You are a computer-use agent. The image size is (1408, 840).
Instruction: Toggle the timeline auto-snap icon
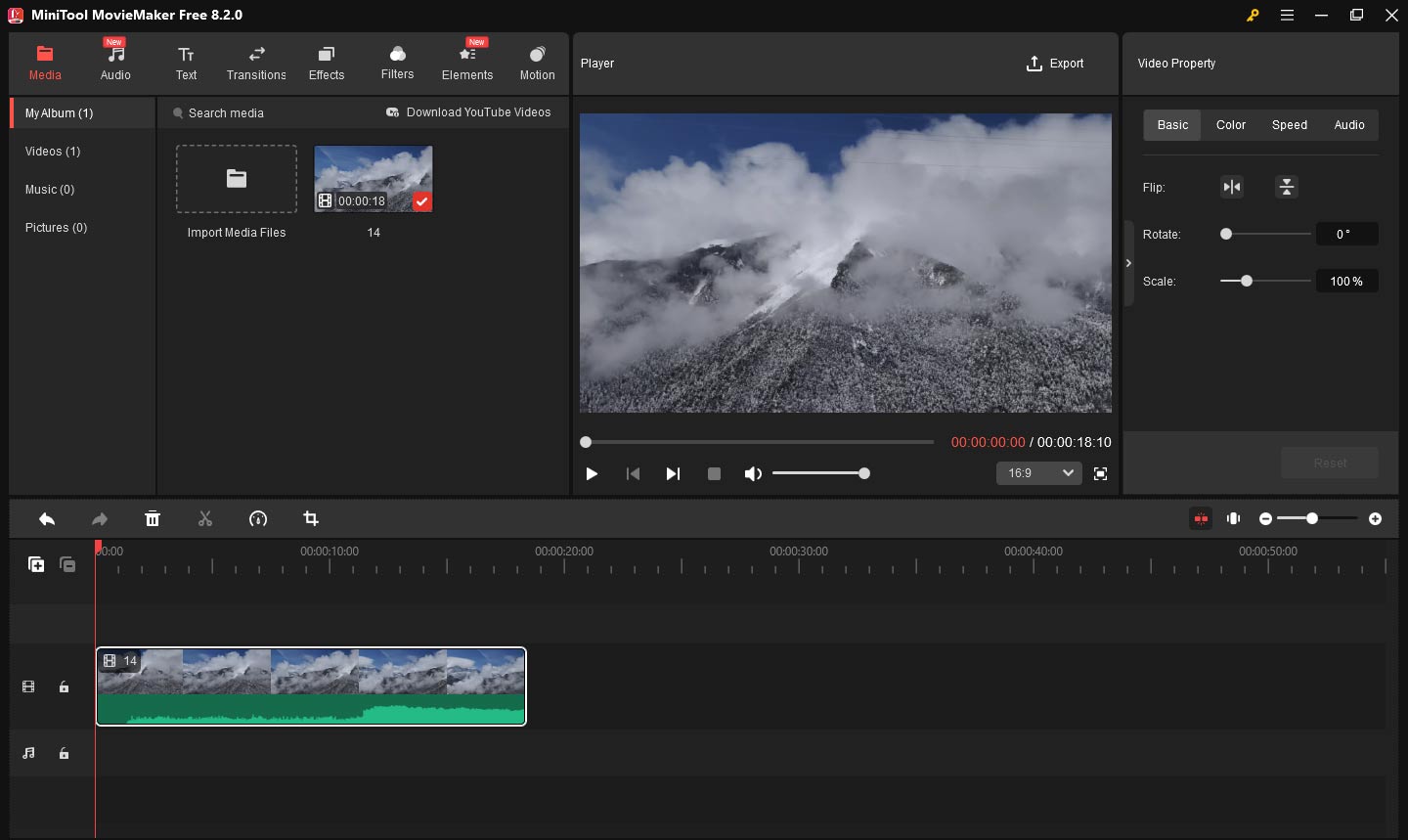click(x=1201, y=518)
